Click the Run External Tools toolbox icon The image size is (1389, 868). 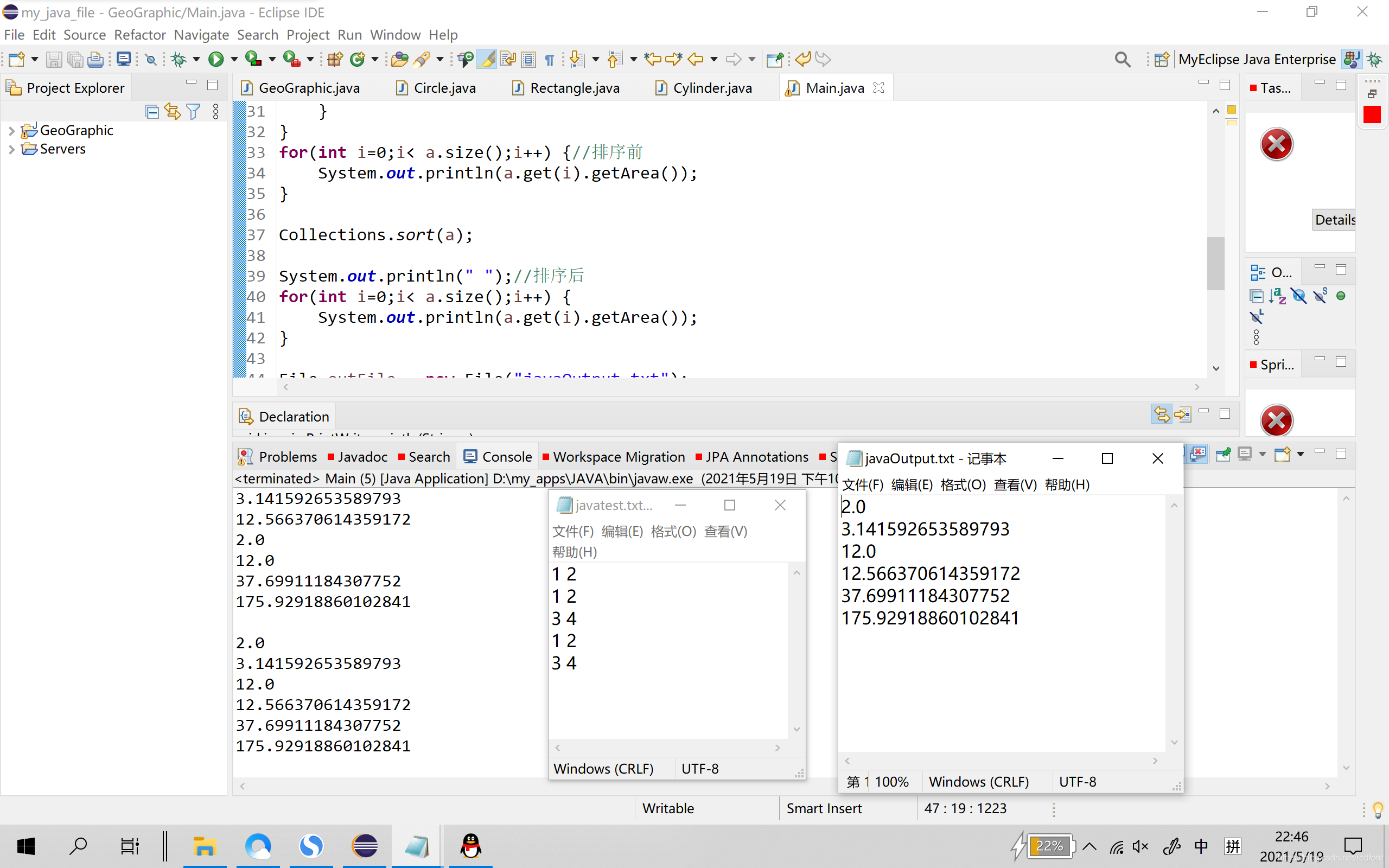tap(291, 59)
